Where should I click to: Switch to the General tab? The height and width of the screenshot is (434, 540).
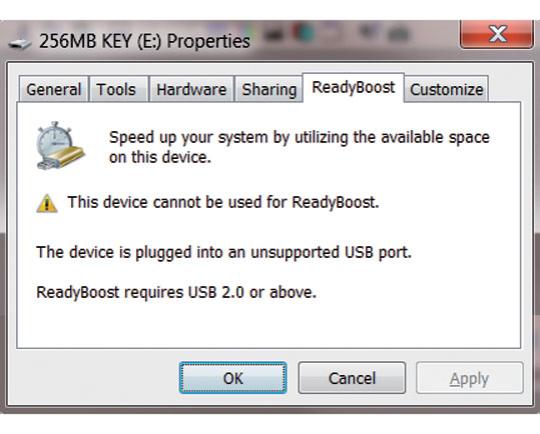(54, 90)
